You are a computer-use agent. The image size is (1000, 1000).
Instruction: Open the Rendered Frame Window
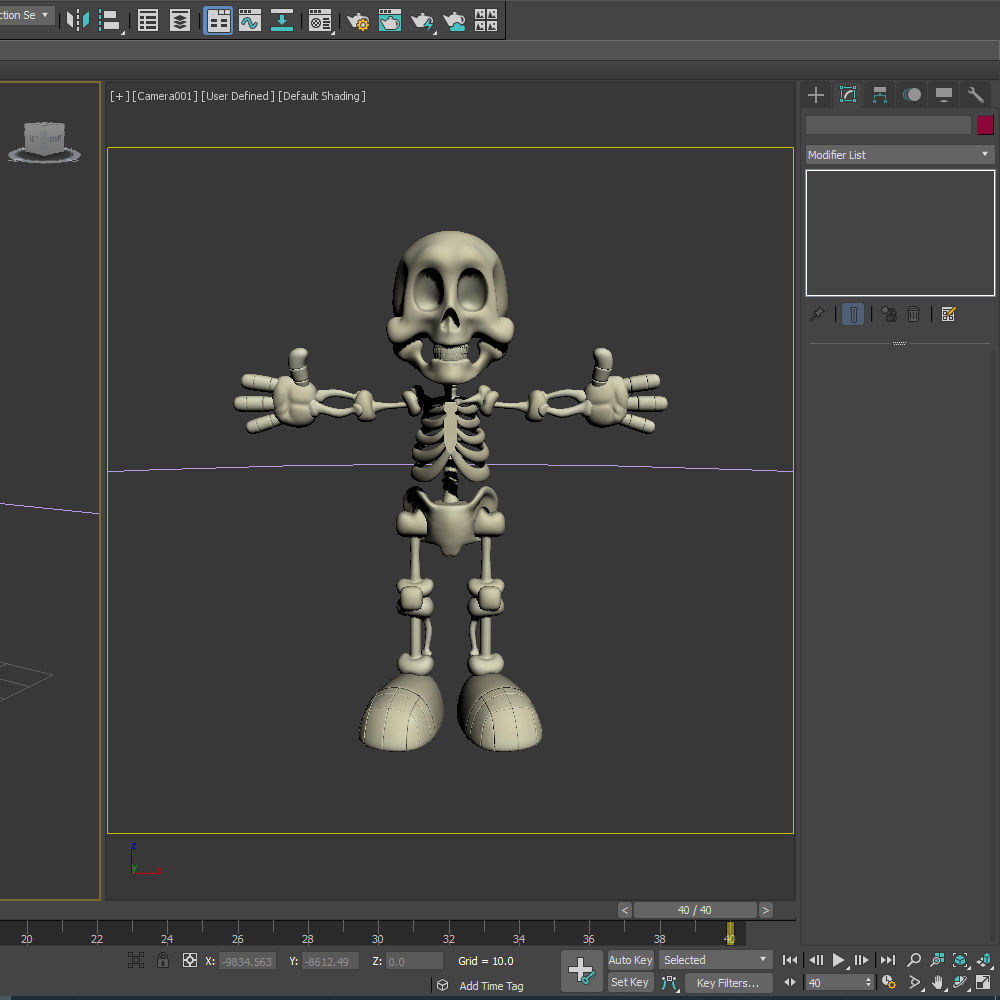click(x=390, y=20)
